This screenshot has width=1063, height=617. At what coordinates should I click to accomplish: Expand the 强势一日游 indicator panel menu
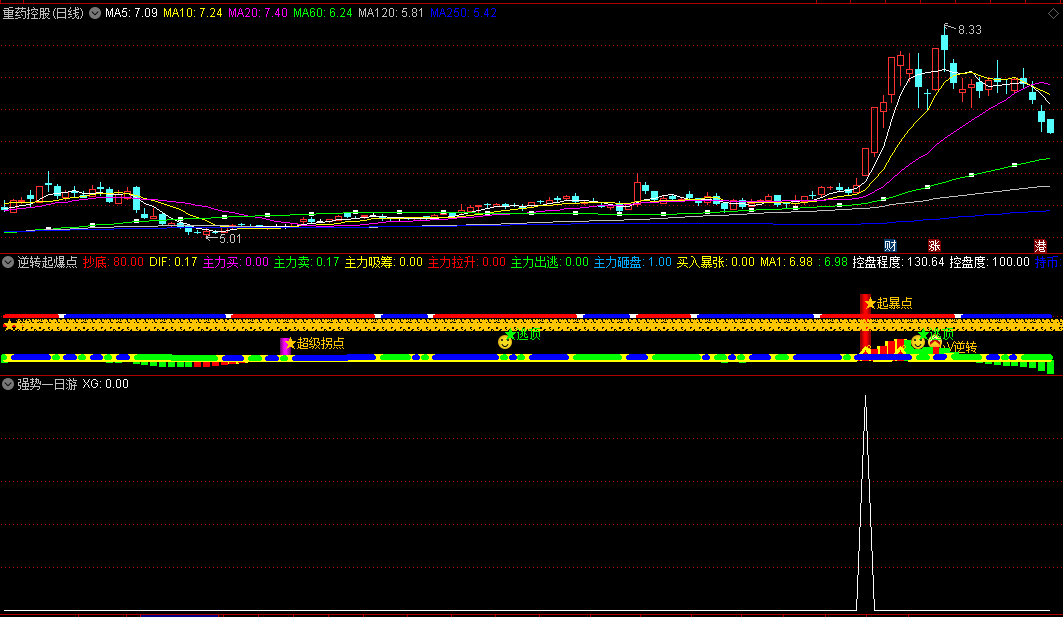point(8,384)
